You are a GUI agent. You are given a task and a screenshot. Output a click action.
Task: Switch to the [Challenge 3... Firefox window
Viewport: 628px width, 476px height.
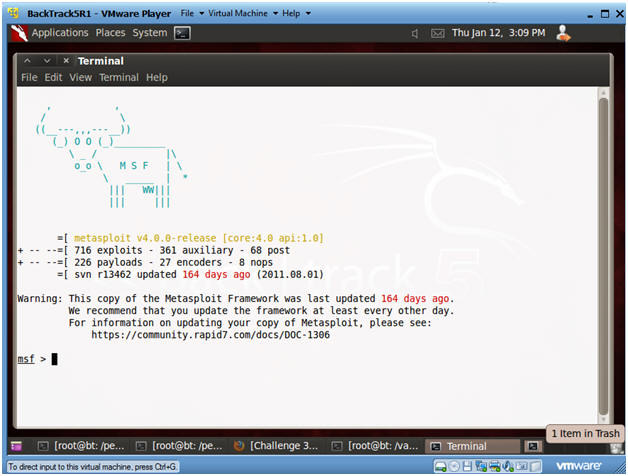click(x=276, y=446)
